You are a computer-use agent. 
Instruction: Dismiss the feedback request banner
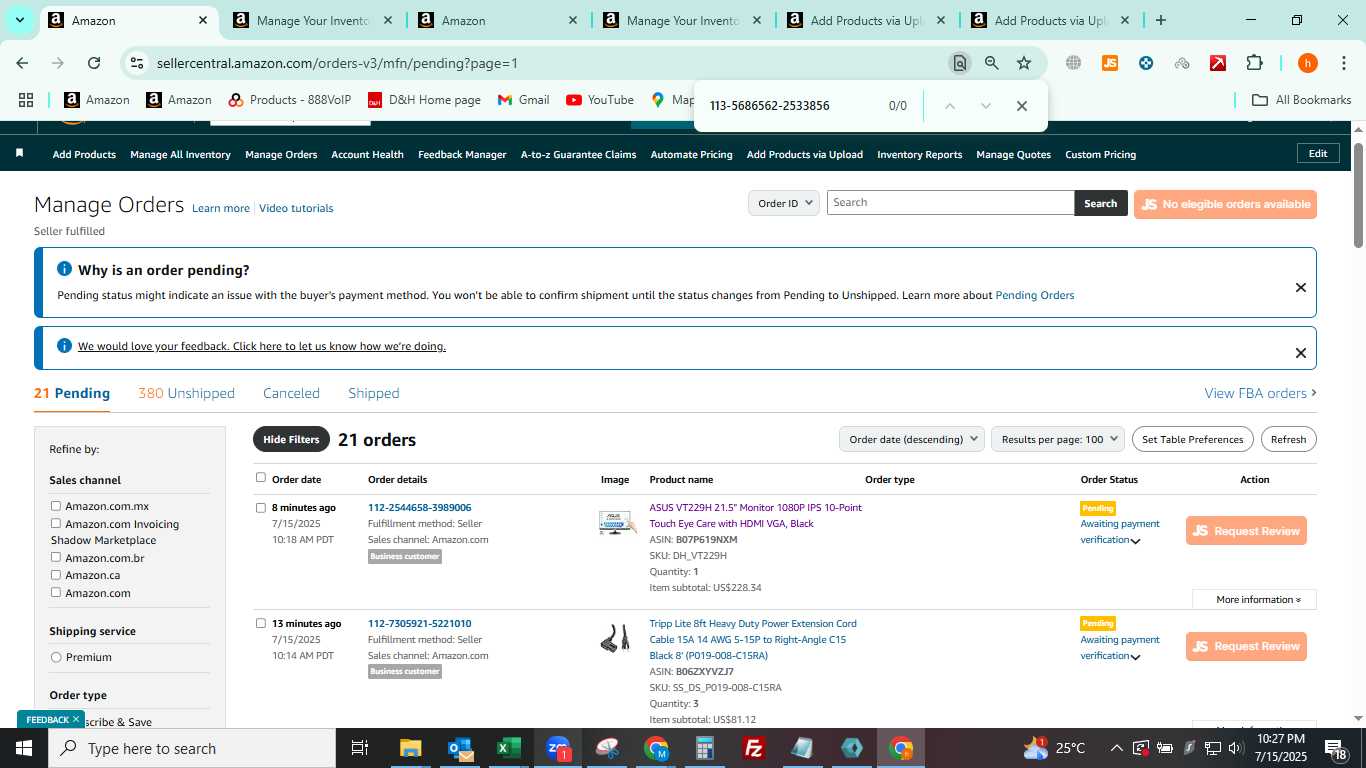1301,352
